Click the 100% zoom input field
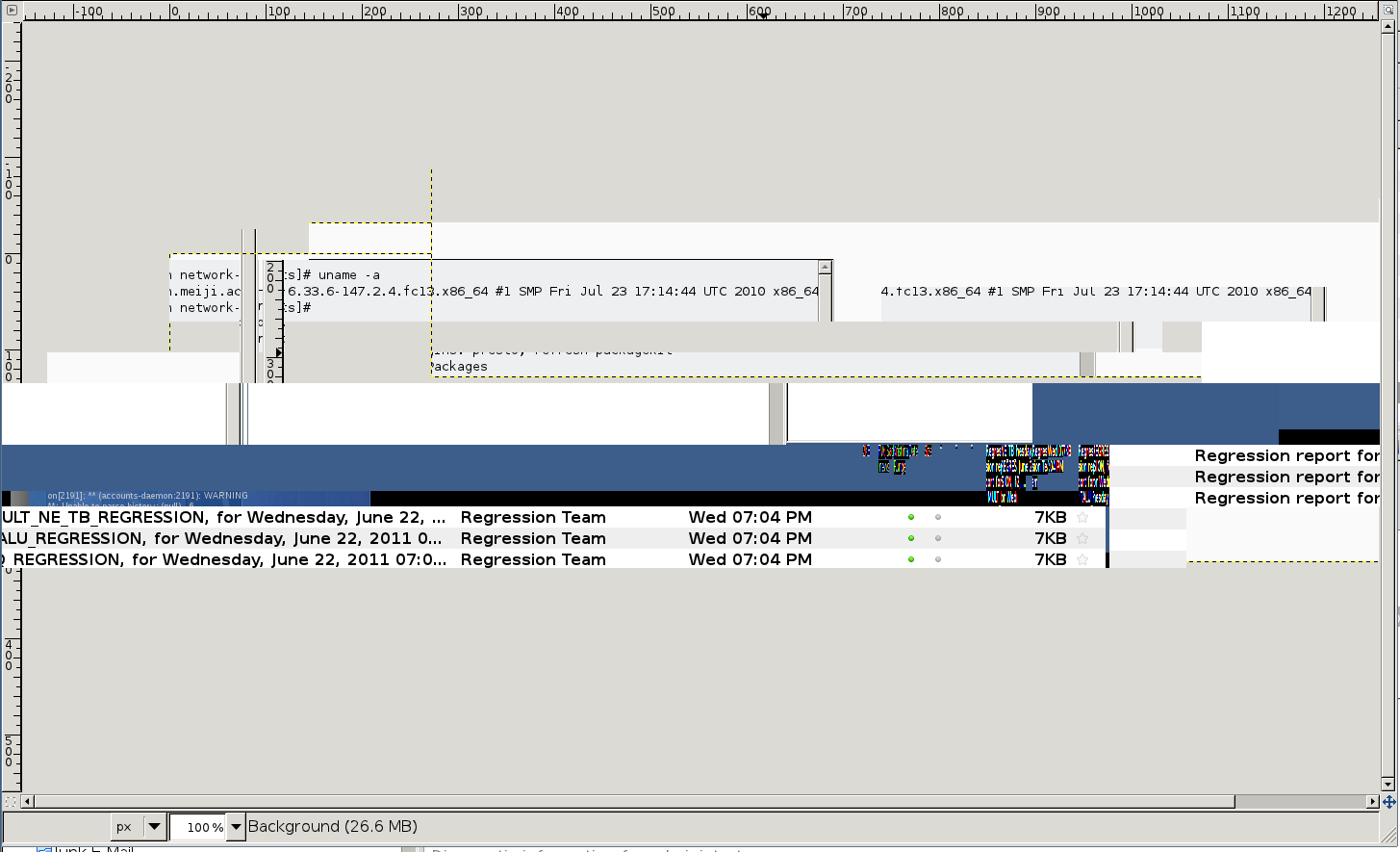 point(199,827)
